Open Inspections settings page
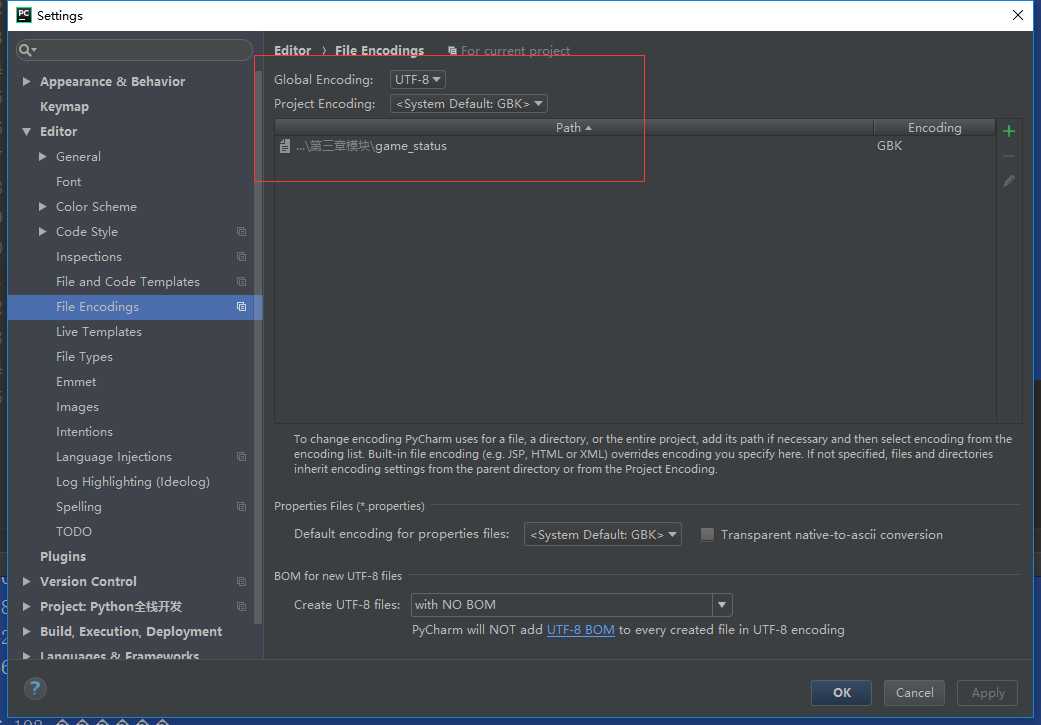The width and height of the screenshot is (1041, 725). 89,257
